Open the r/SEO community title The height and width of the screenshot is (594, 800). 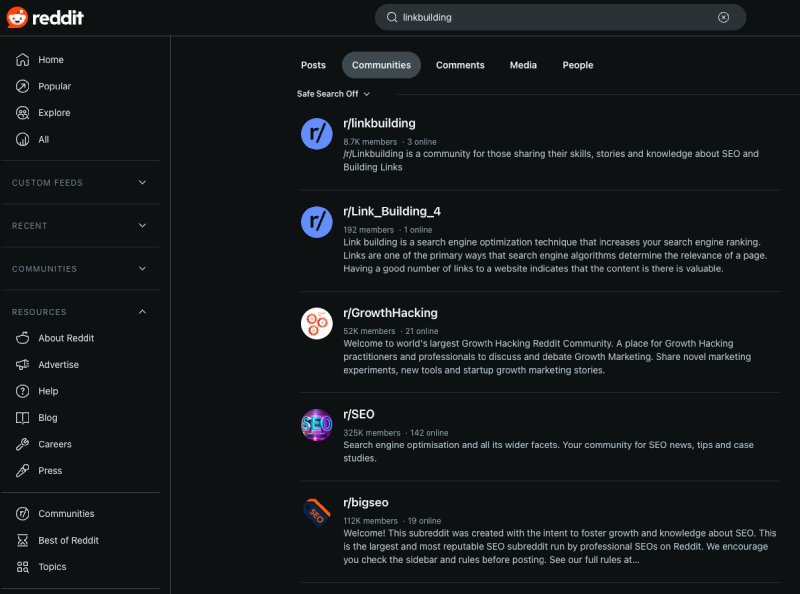click(x=359, y=414)
